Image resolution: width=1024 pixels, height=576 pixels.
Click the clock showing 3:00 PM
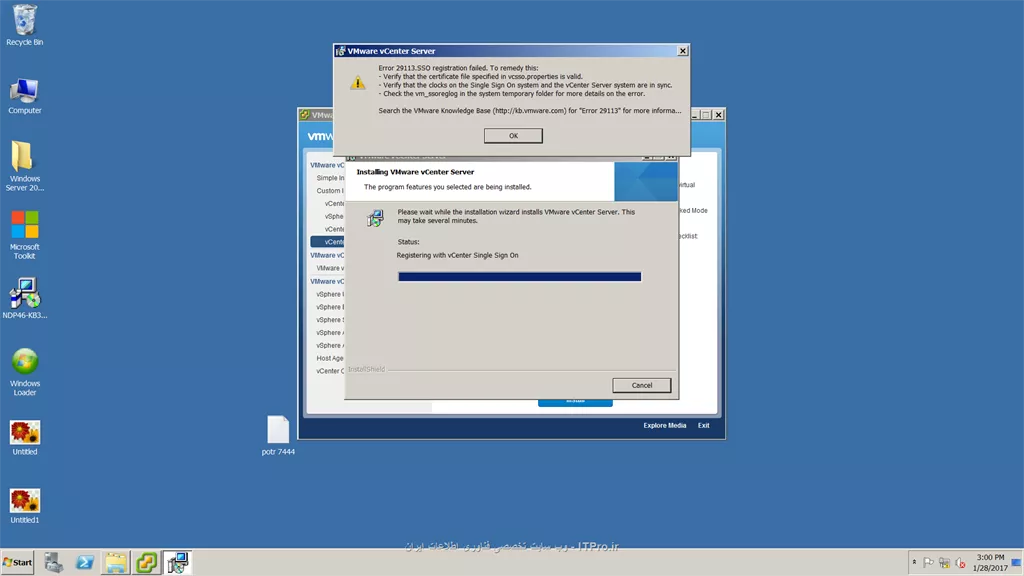coord(990,562)
